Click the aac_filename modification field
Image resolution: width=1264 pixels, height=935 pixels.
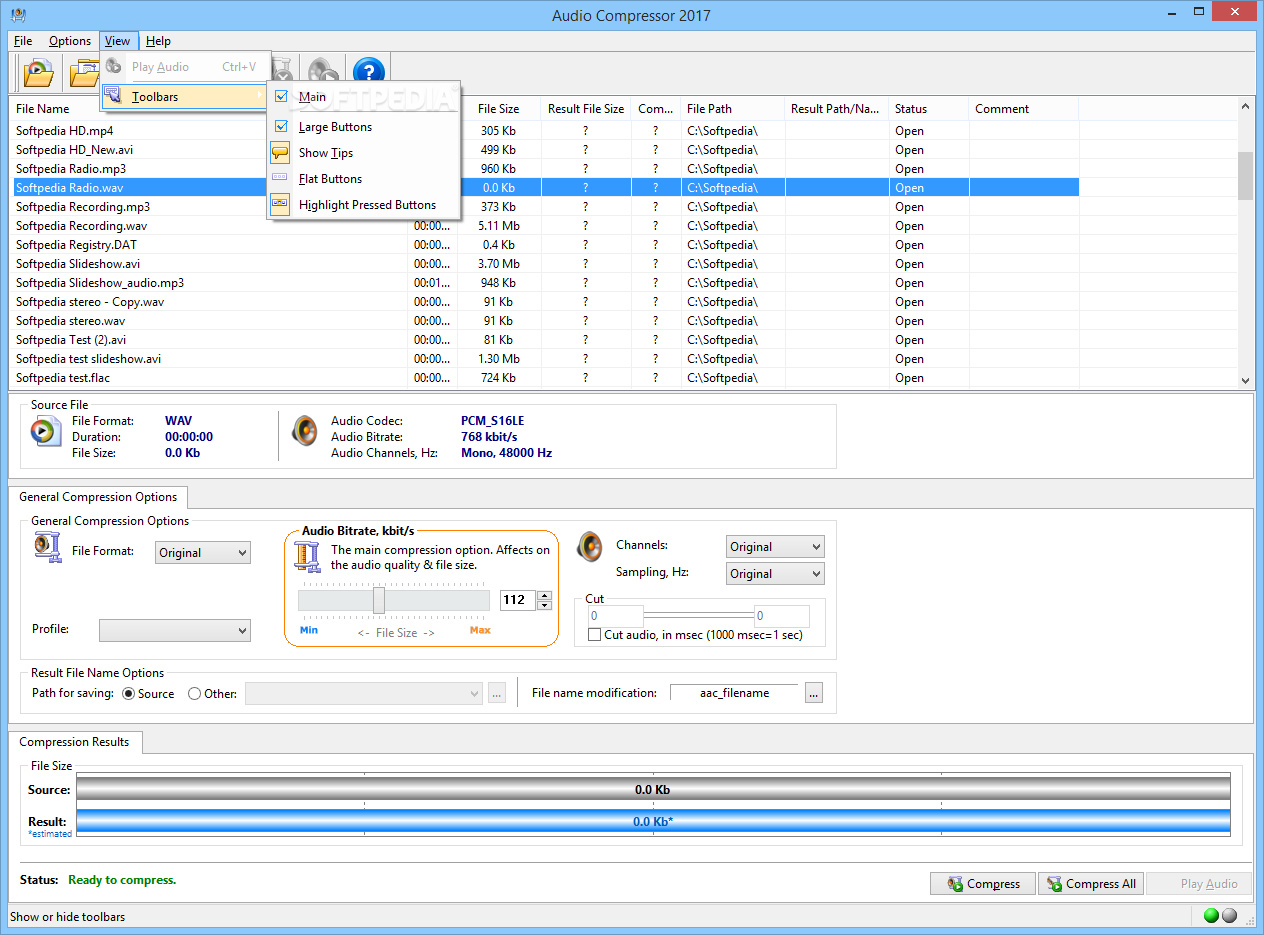click(x=735, y=693)
